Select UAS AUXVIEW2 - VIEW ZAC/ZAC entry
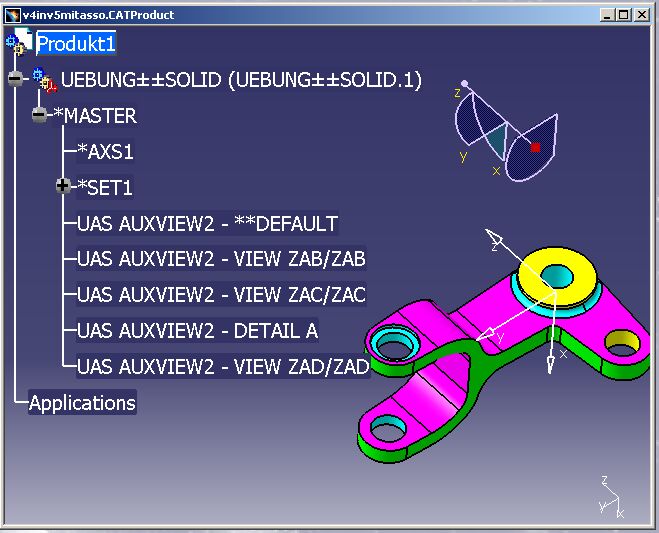This screenshot has width=659, height=533. coord(221,294)
